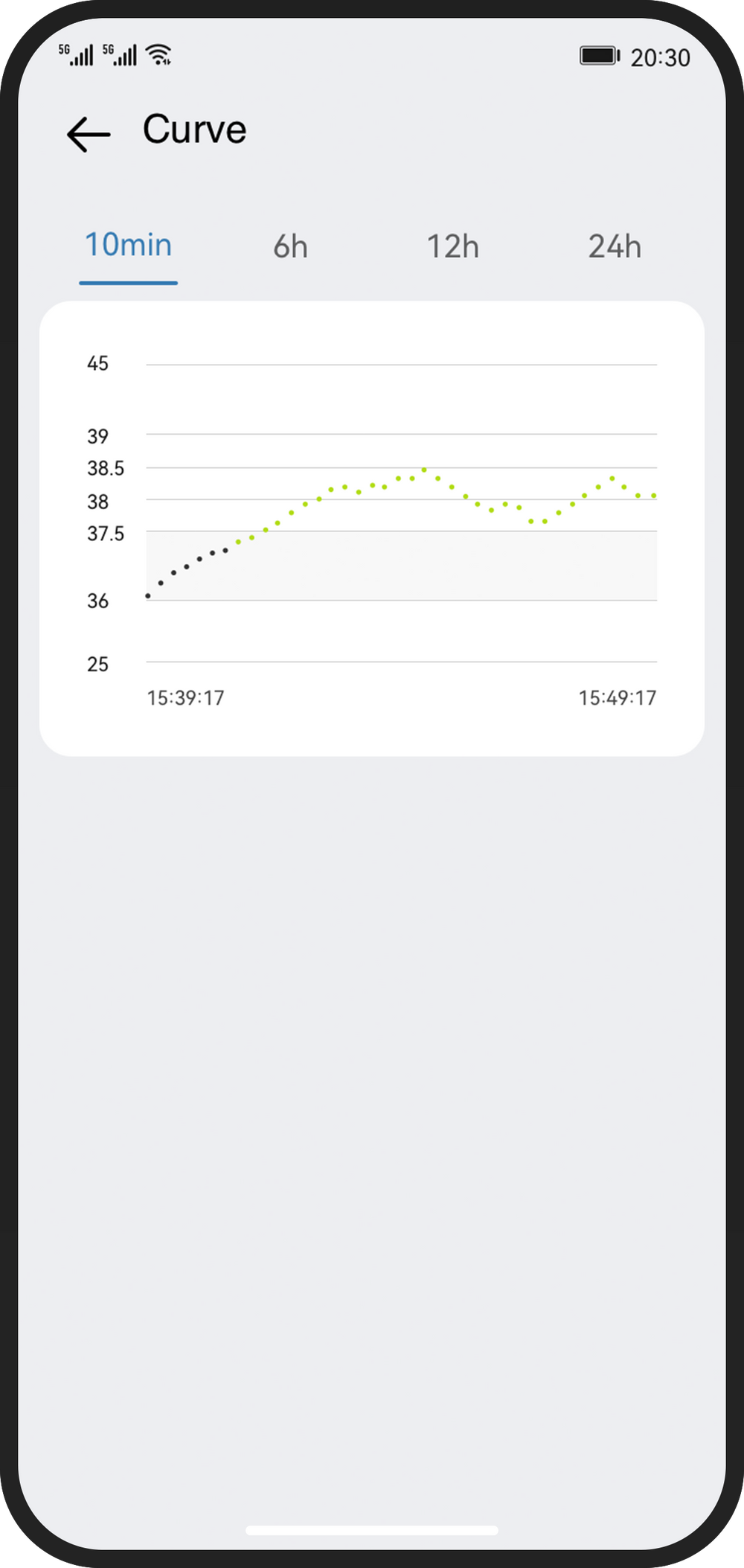
Task: Tap the last green data point on curve
Action: [x=654, y=495]
